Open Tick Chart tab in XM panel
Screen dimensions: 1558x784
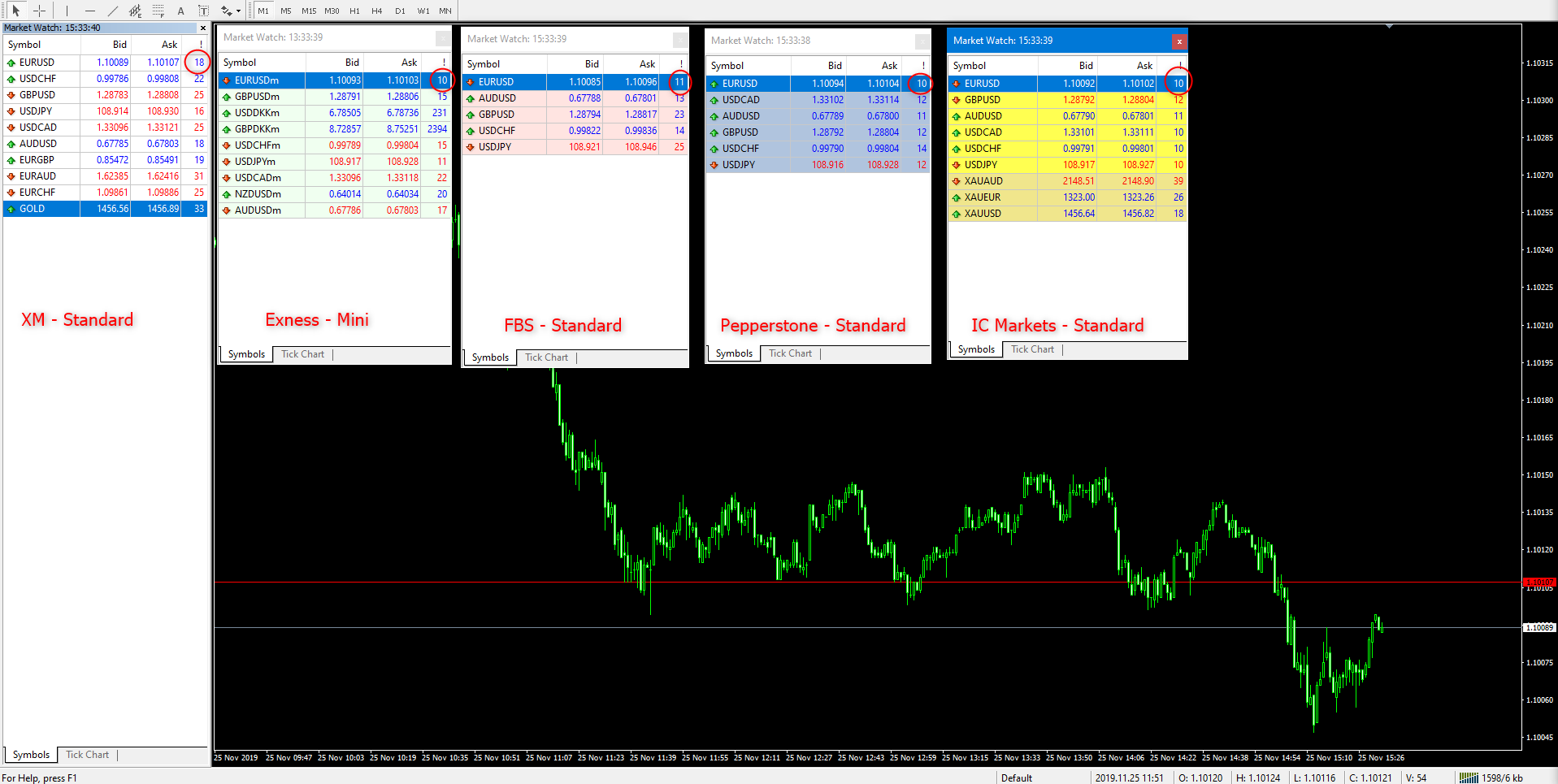[x=87, y=755]
